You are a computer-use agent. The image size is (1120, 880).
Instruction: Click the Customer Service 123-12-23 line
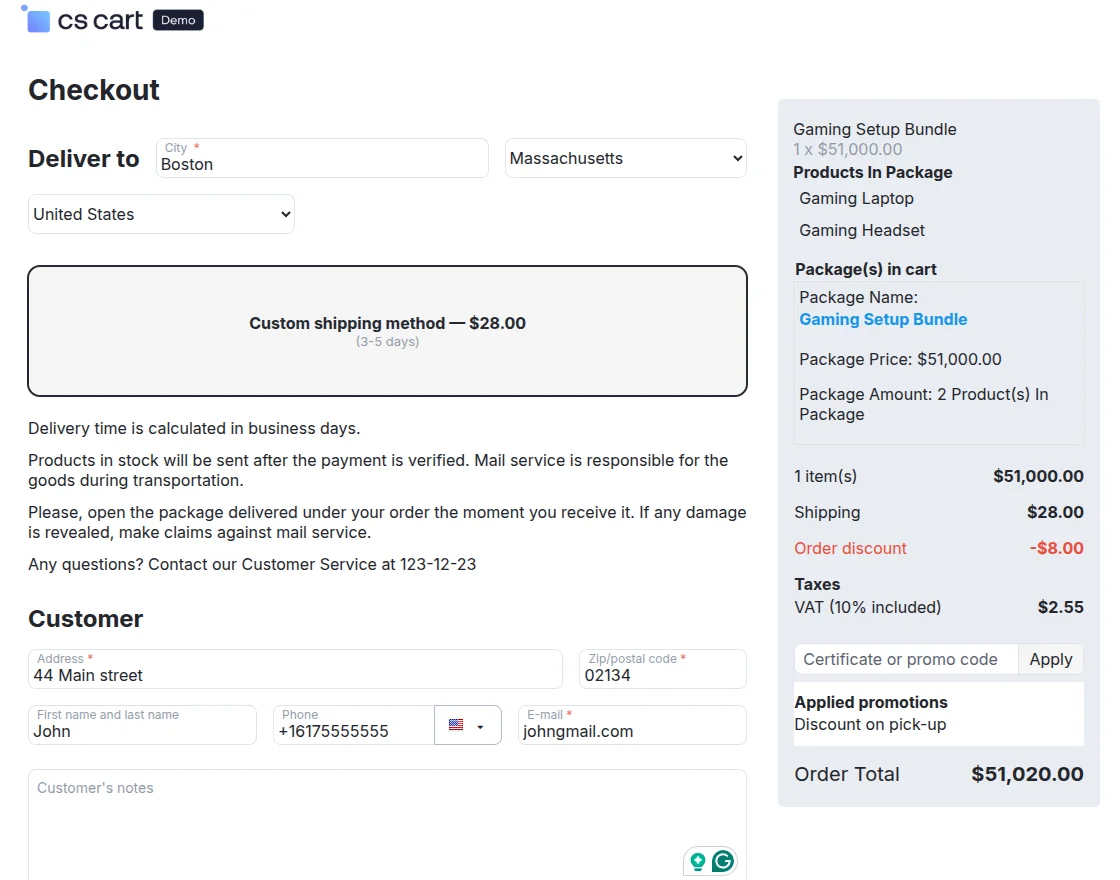pyautogui.click(x=252, y=564)
